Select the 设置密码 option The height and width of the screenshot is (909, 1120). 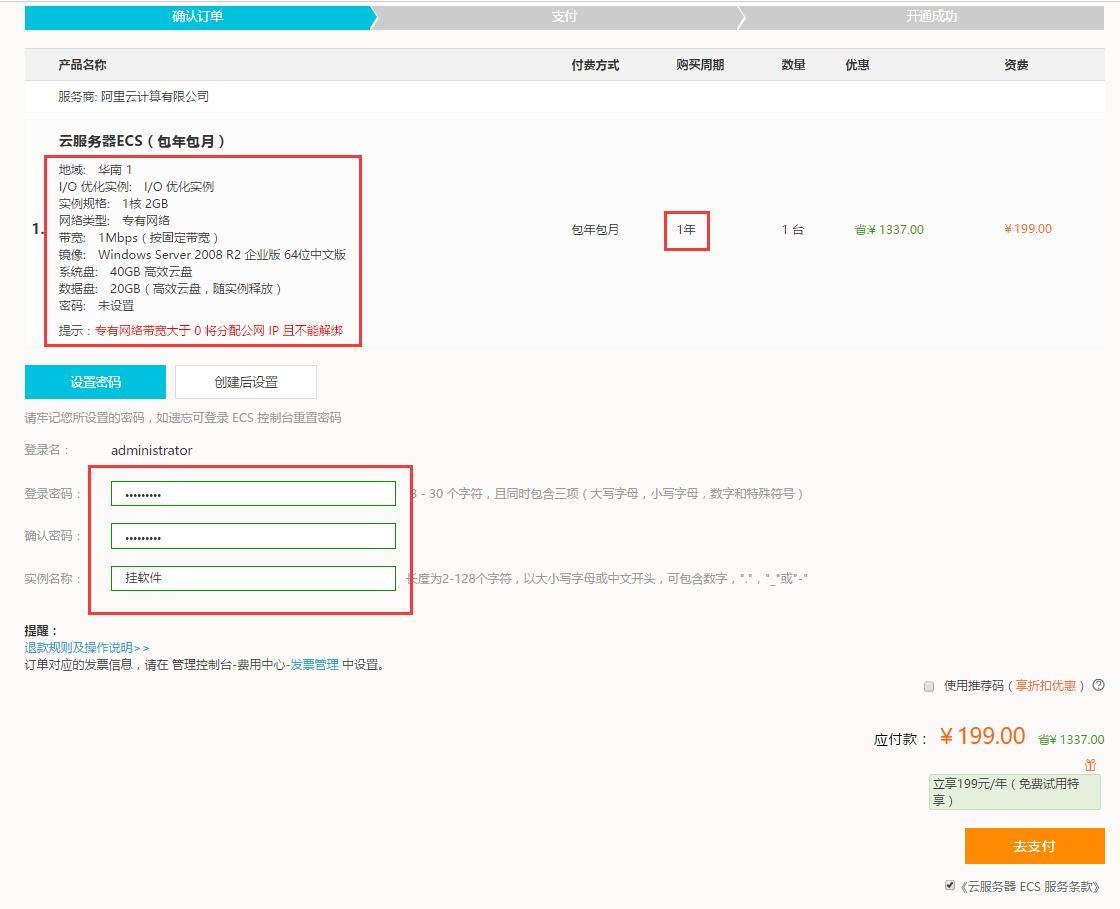point(95,382)
